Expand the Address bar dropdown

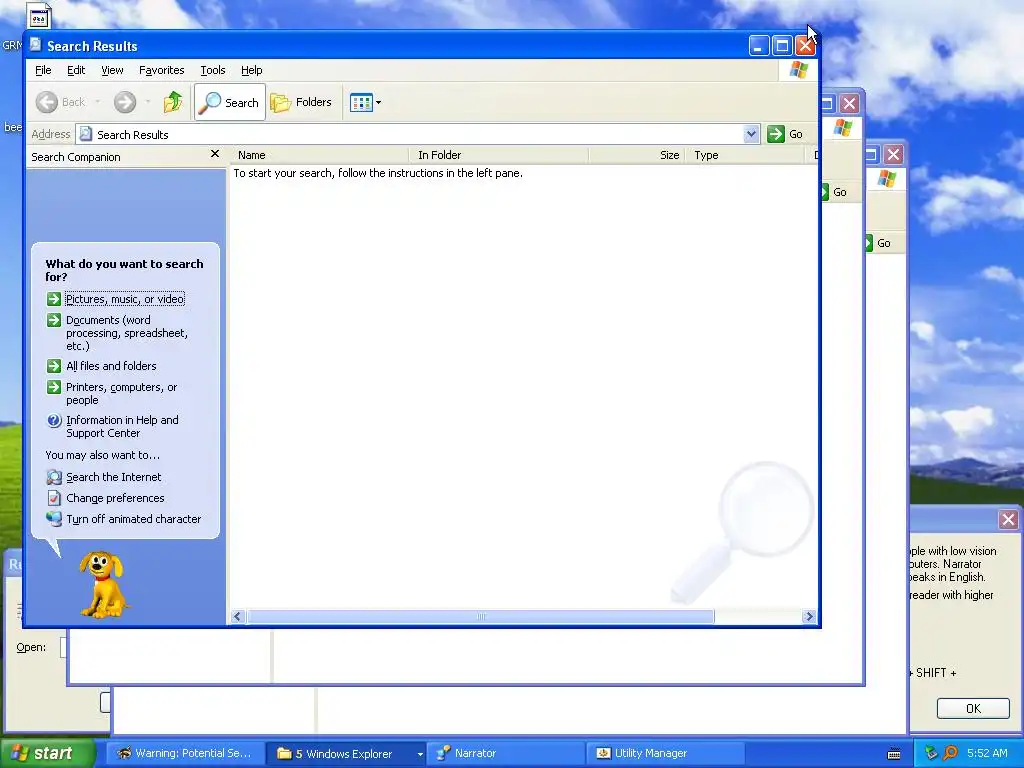point(751,134)
